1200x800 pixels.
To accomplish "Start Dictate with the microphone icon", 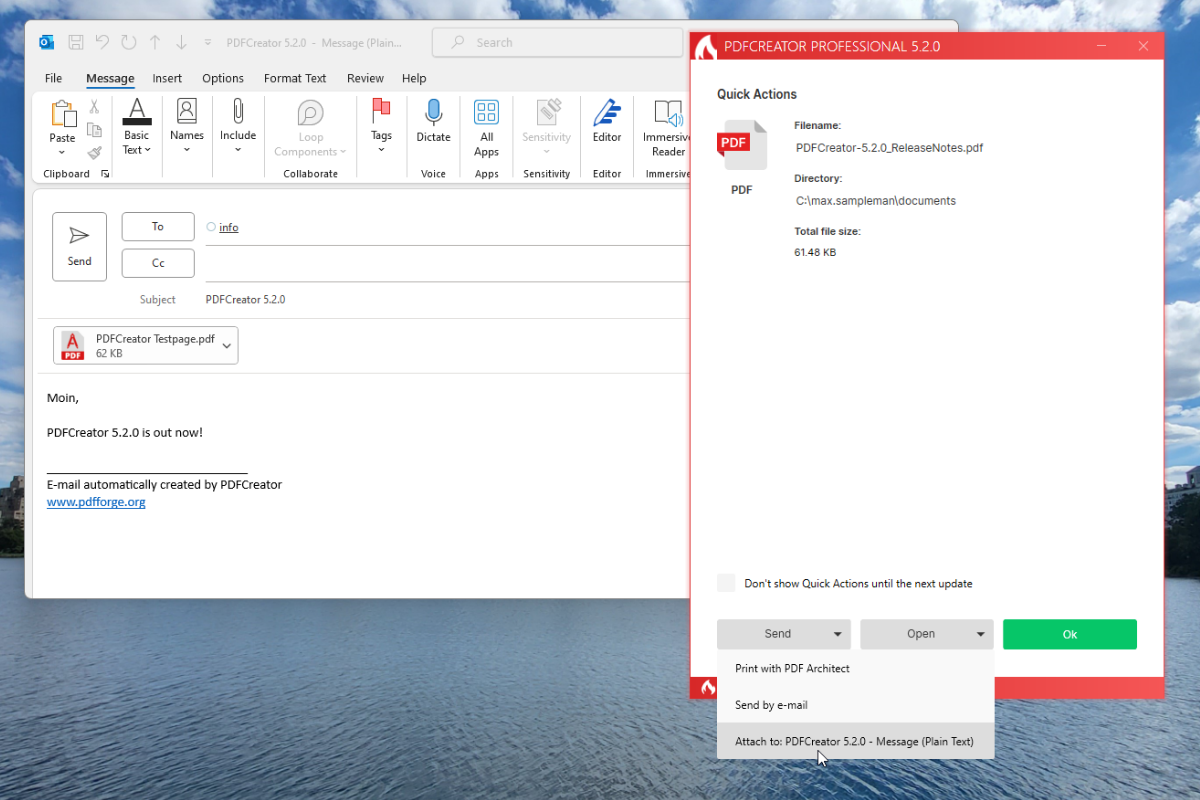I will tap(433, 112).
